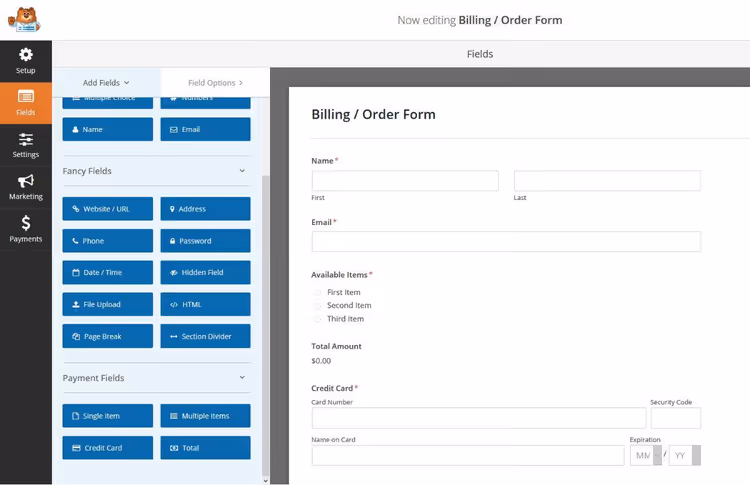Click the WPForms bear mascot logo
The image size is (750, 485).
pyautogui.click(x=24, y=20)
